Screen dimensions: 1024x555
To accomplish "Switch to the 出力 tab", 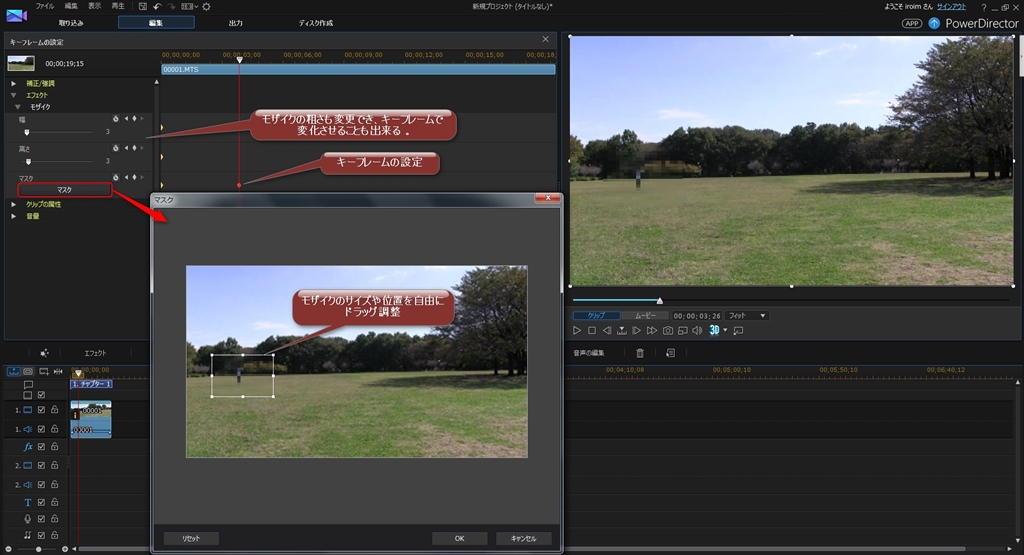I will point(235,22).
